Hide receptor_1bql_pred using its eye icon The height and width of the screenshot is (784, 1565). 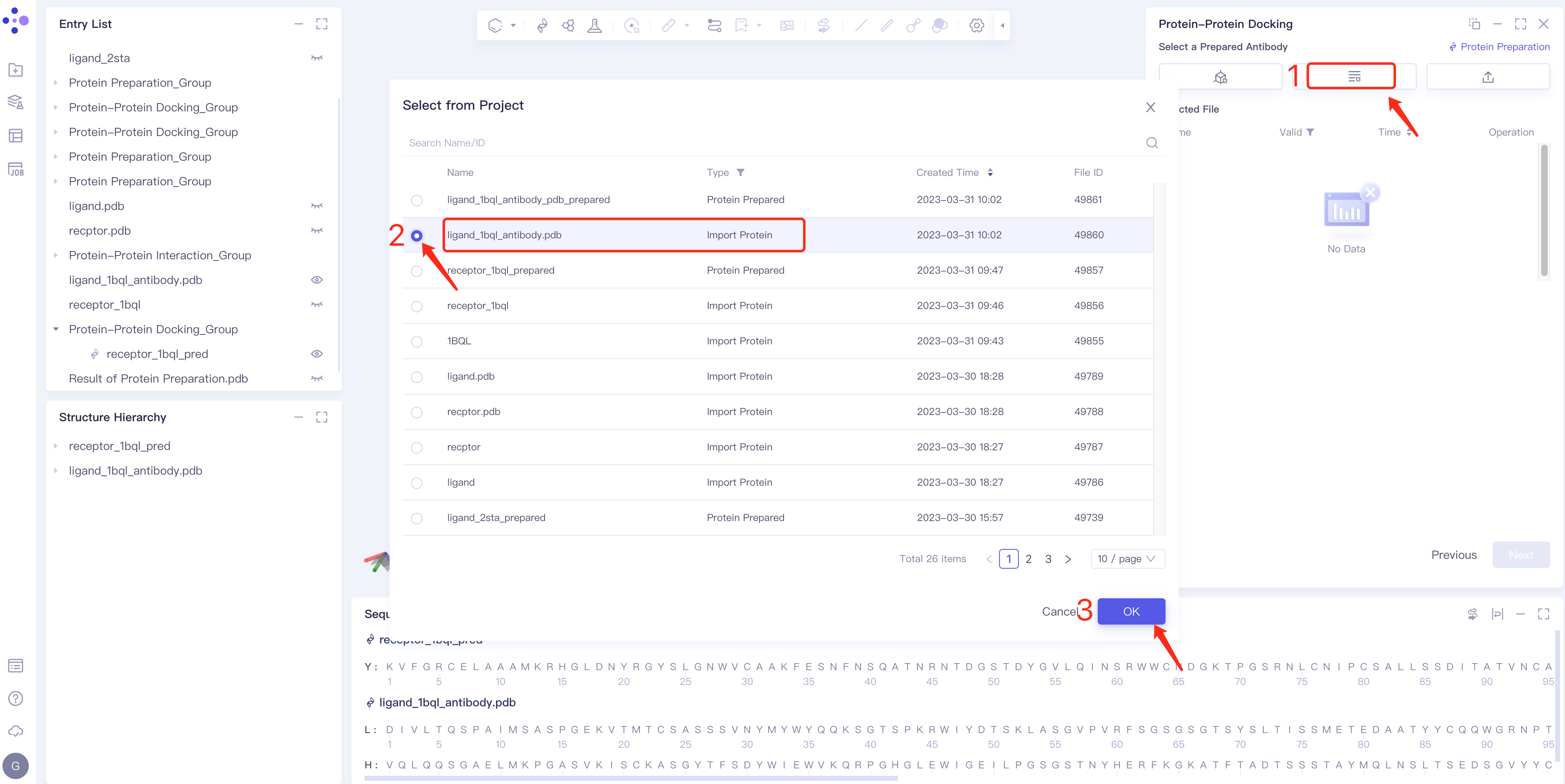click(316, 354)
